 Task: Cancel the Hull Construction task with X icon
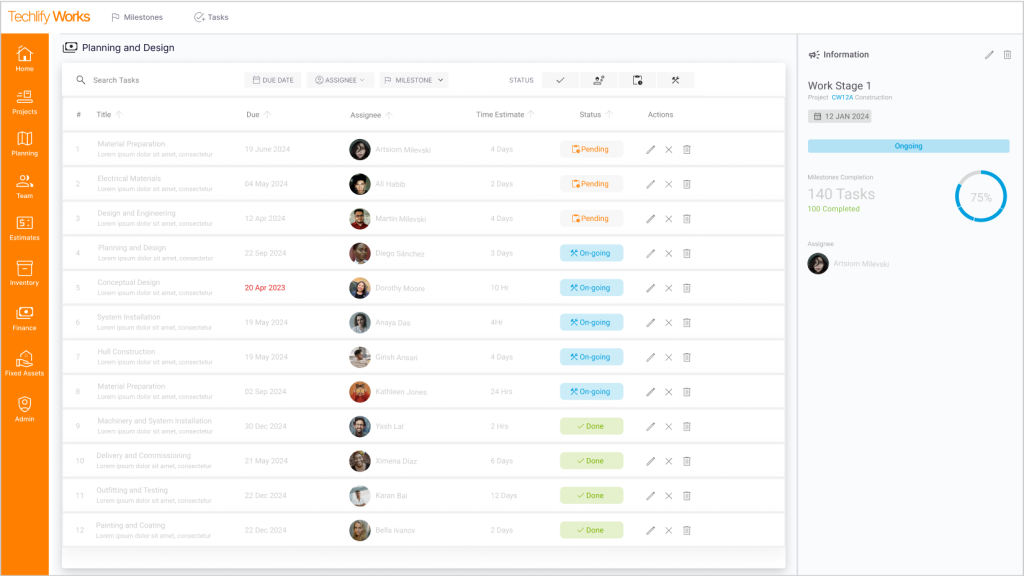[669, 357]
